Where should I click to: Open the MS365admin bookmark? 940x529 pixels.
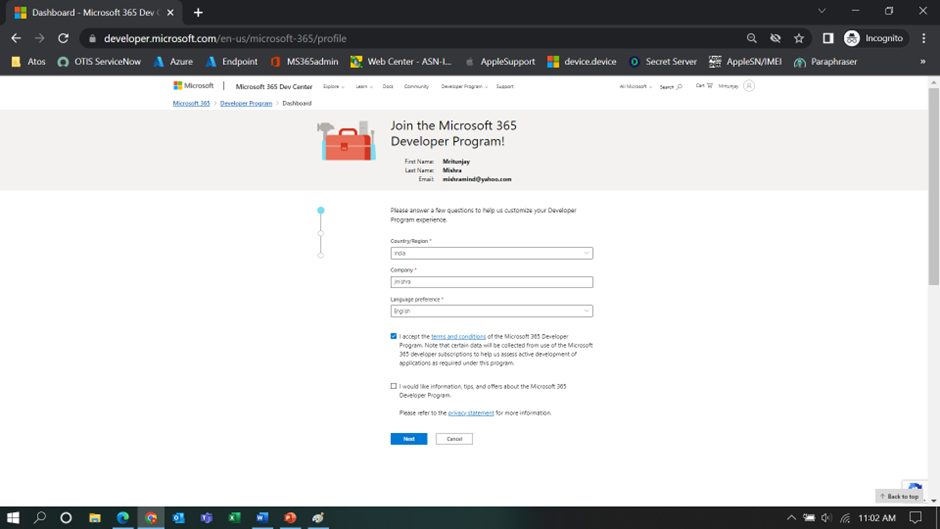304,62
